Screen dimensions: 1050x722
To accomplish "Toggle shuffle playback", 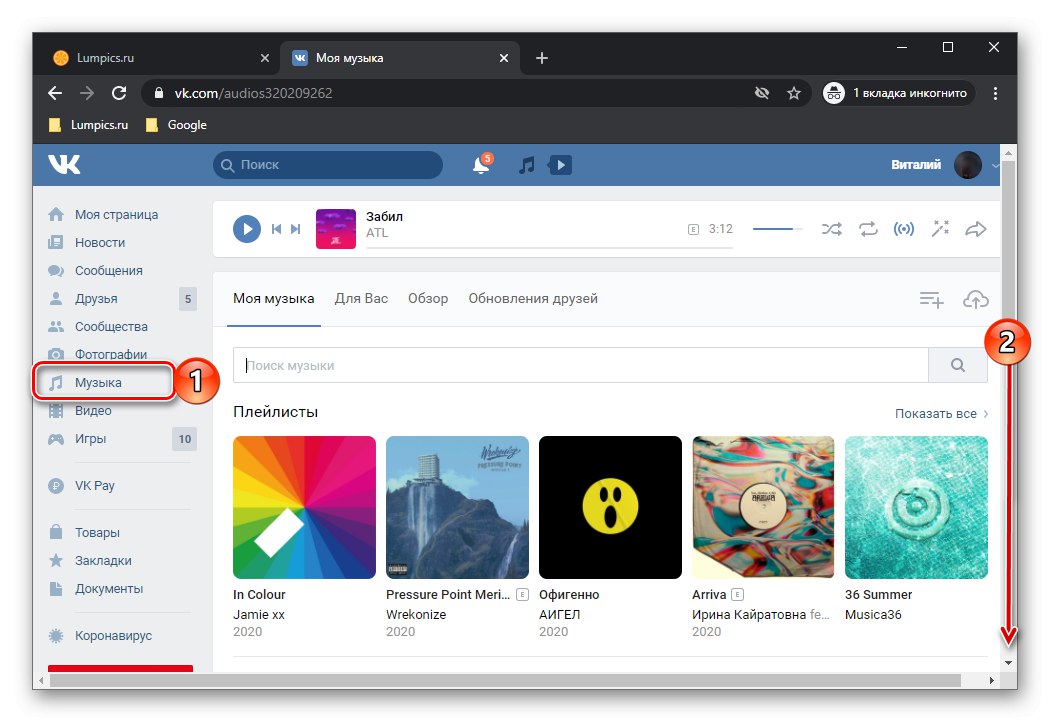I will pyautogui.click(x=832, y=229).
